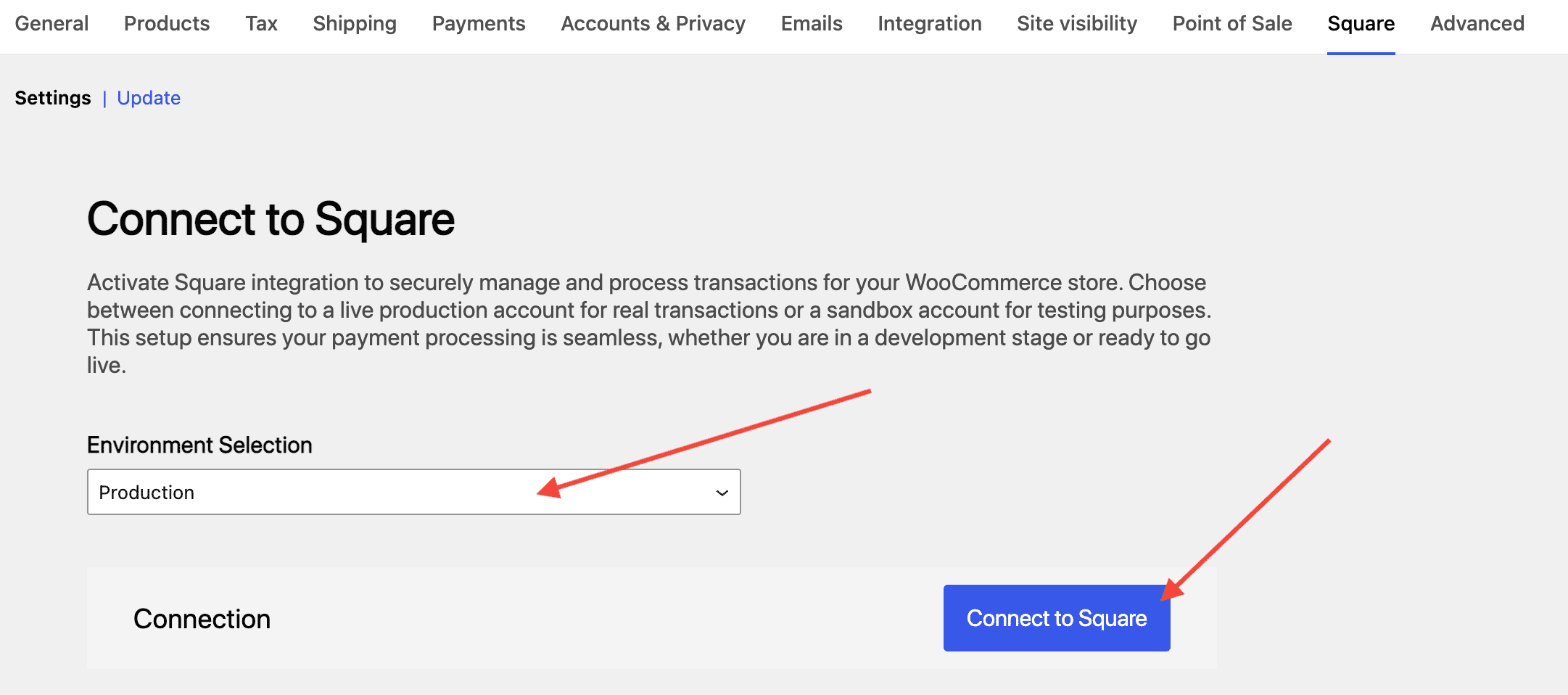Open the Point of Sale tab

(1232, 24)
